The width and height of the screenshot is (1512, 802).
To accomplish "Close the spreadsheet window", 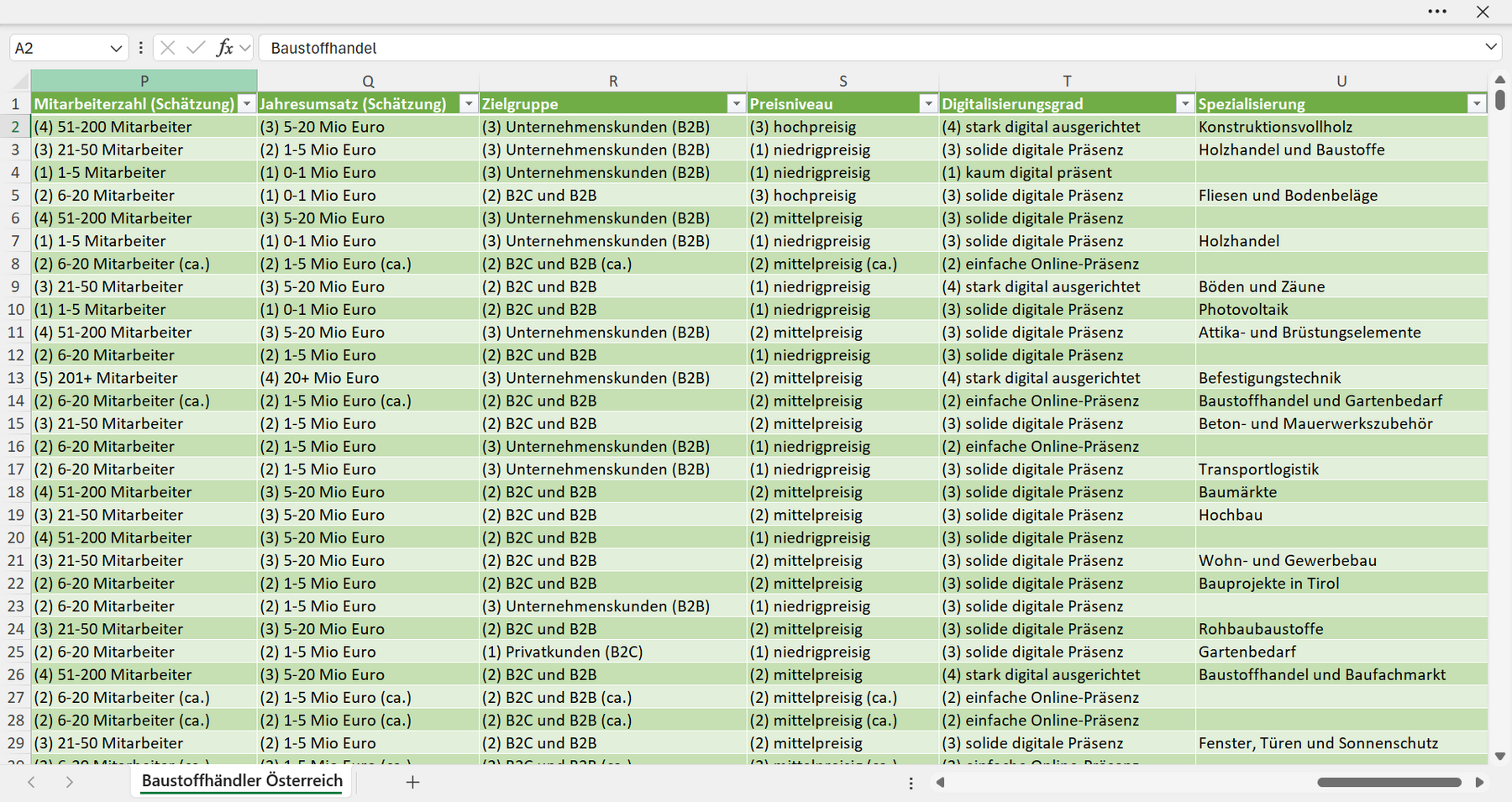I will (x=1483, y=12).
